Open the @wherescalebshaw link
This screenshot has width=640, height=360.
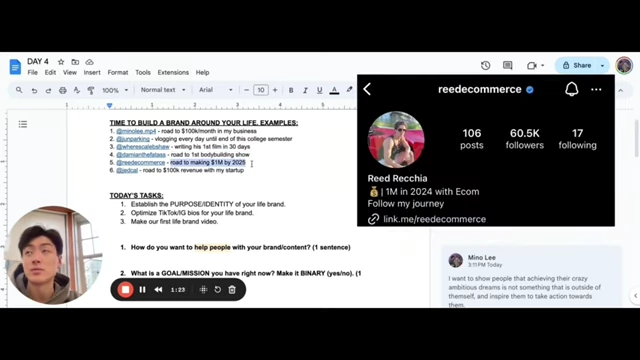143,147
